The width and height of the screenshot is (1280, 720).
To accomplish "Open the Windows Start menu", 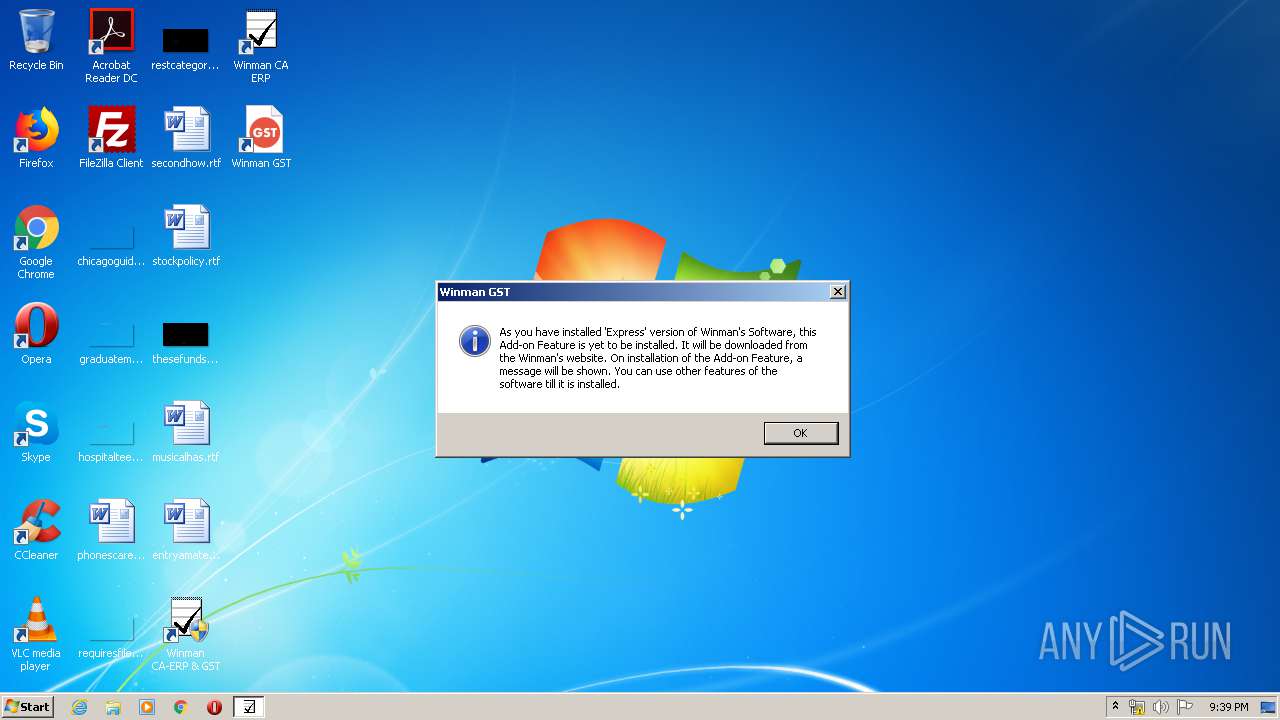I will point(28,707).
